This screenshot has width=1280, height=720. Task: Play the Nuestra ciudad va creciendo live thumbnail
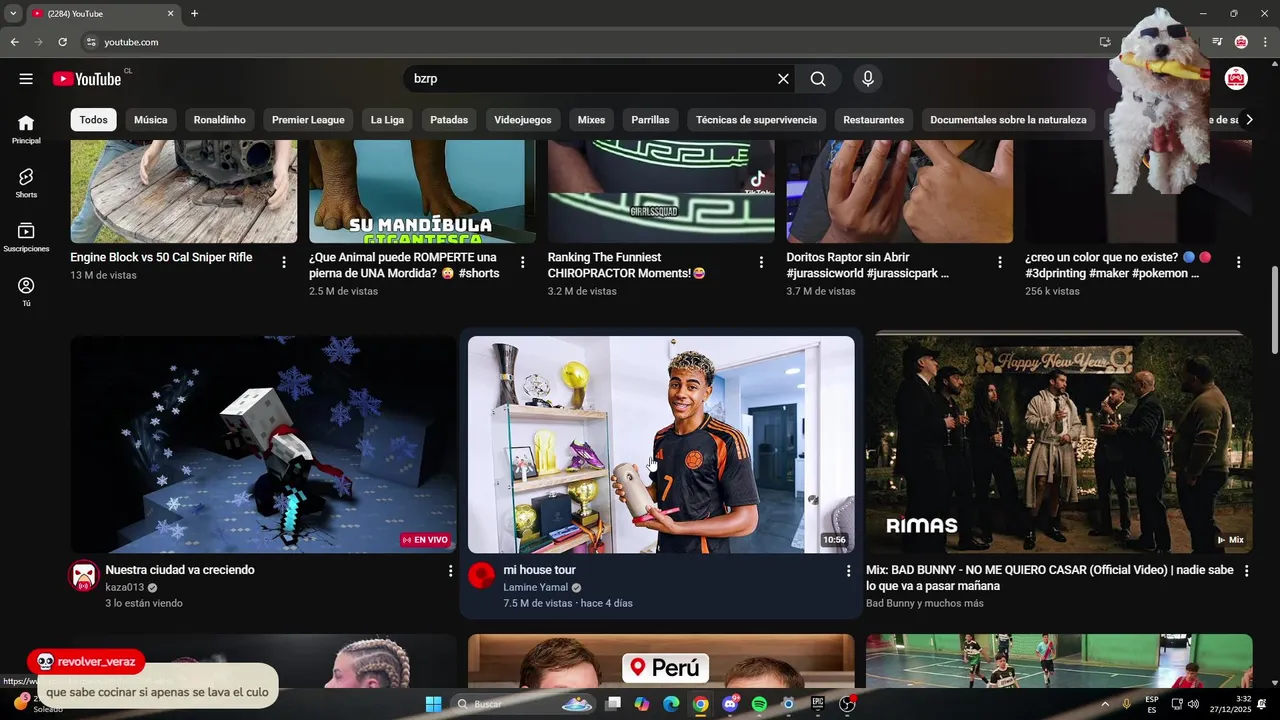point(263,444)
